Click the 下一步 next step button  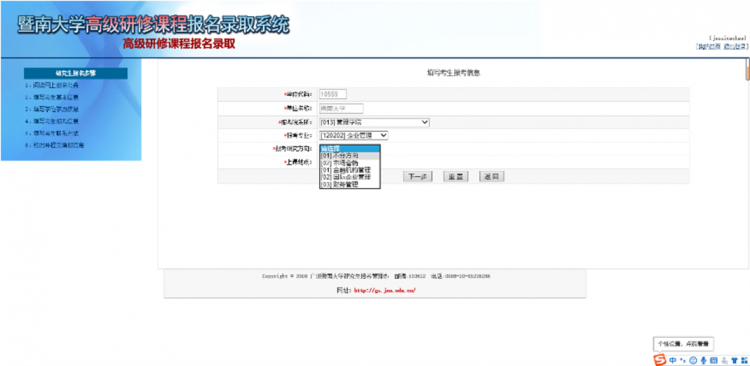point(418,177)
